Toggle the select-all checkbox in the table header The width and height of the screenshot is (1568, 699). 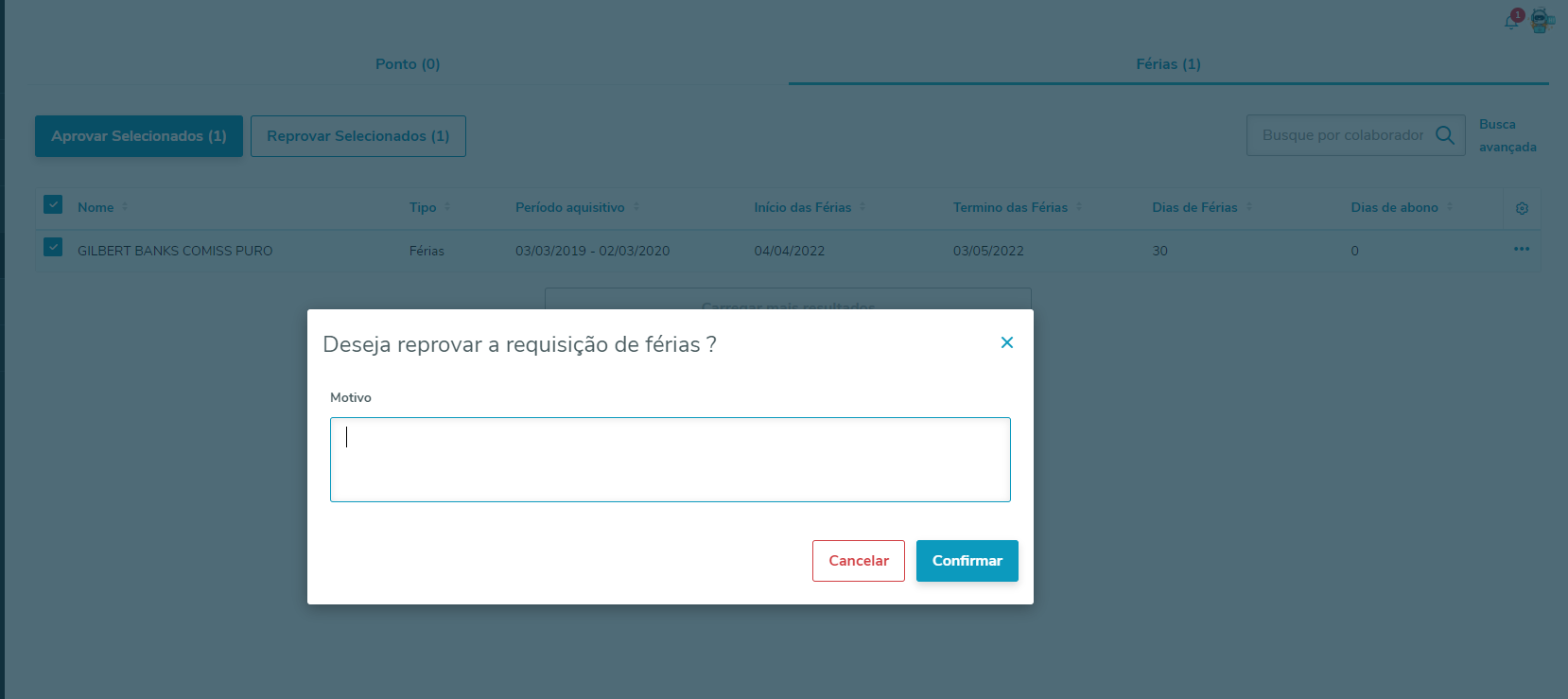53,204
